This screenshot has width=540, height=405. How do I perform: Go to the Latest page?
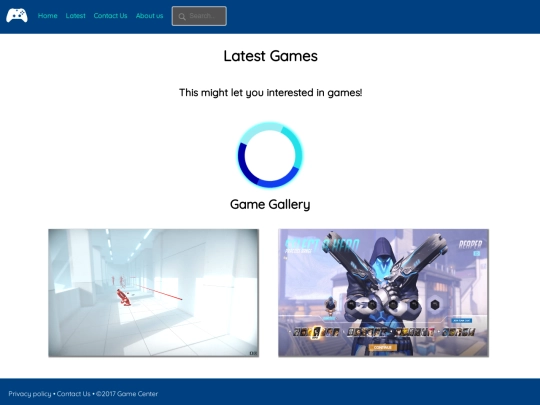click(75, 16)
